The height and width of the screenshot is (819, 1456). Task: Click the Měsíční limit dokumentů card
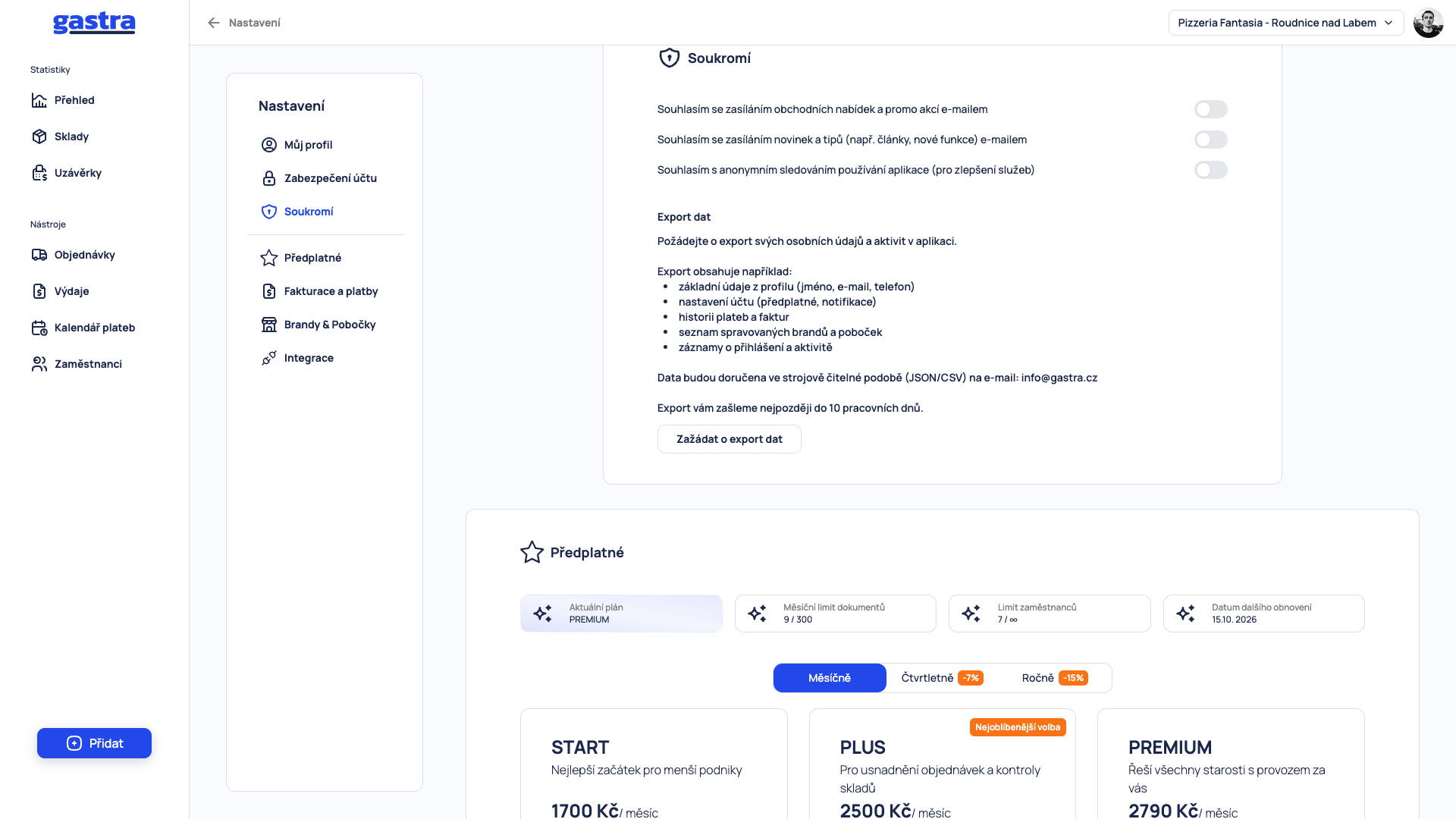pyautogui.click(x=835, y=613)
